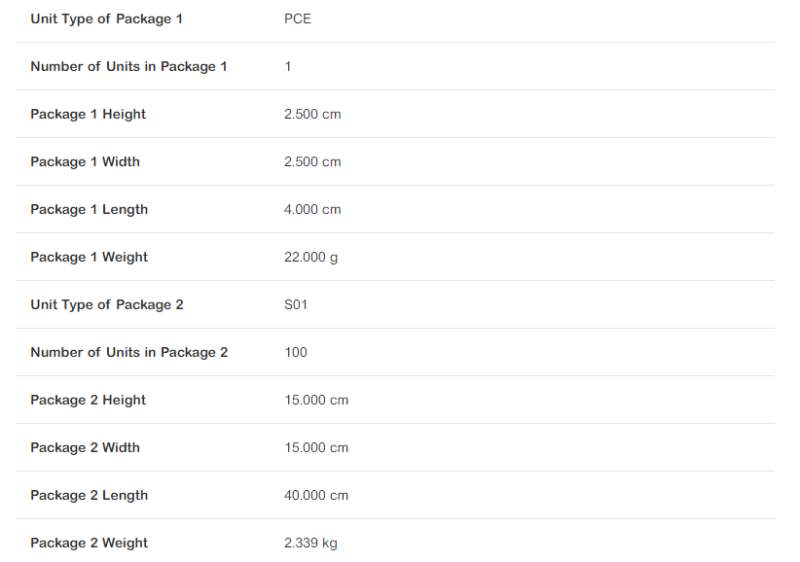Image resolution: width=800 pixels, height=562 pixels.
Task: Select the 2.339 kg weight value
Action: click(x=311, y=543)
